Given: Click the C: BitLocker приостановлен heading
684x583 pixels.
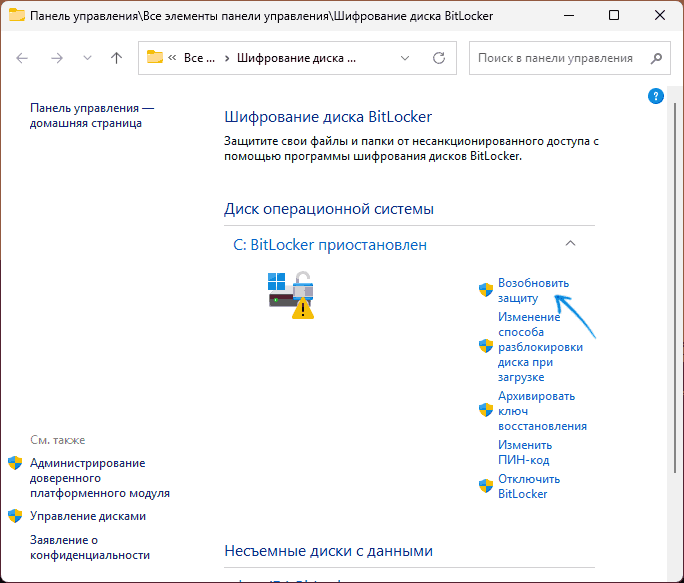Looking at the screenshot, I should point(330,245).
